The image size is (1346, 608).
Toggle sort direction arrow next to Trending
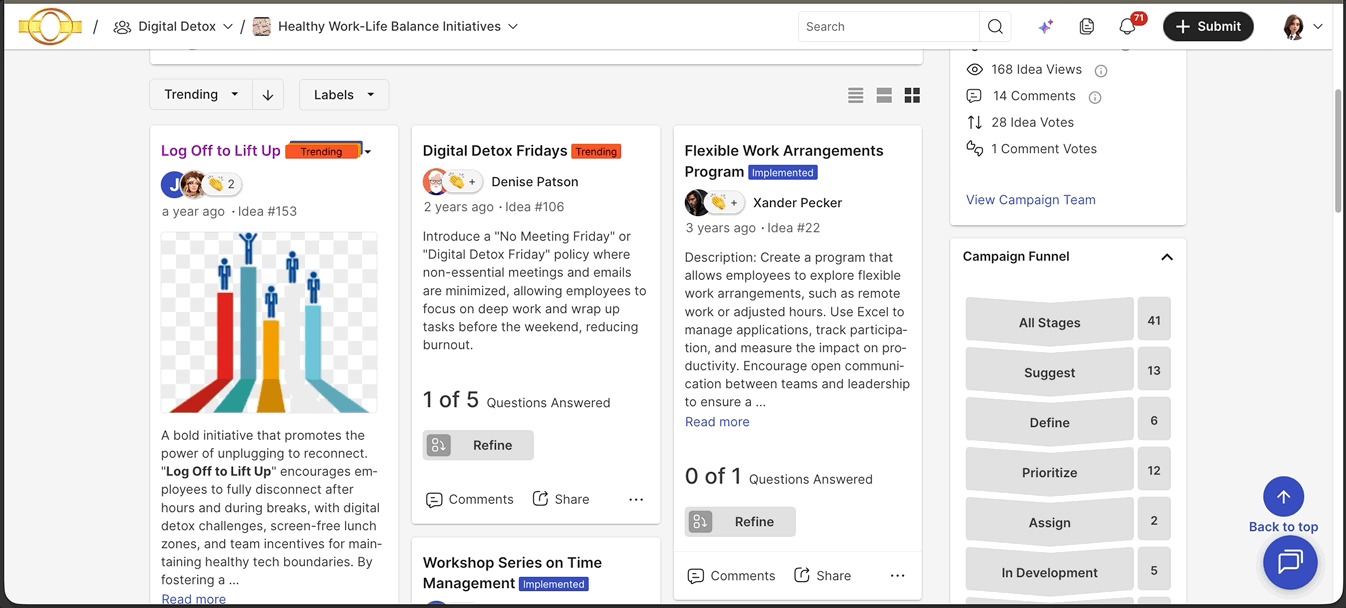pyautogui.click(x=268, y=95)
